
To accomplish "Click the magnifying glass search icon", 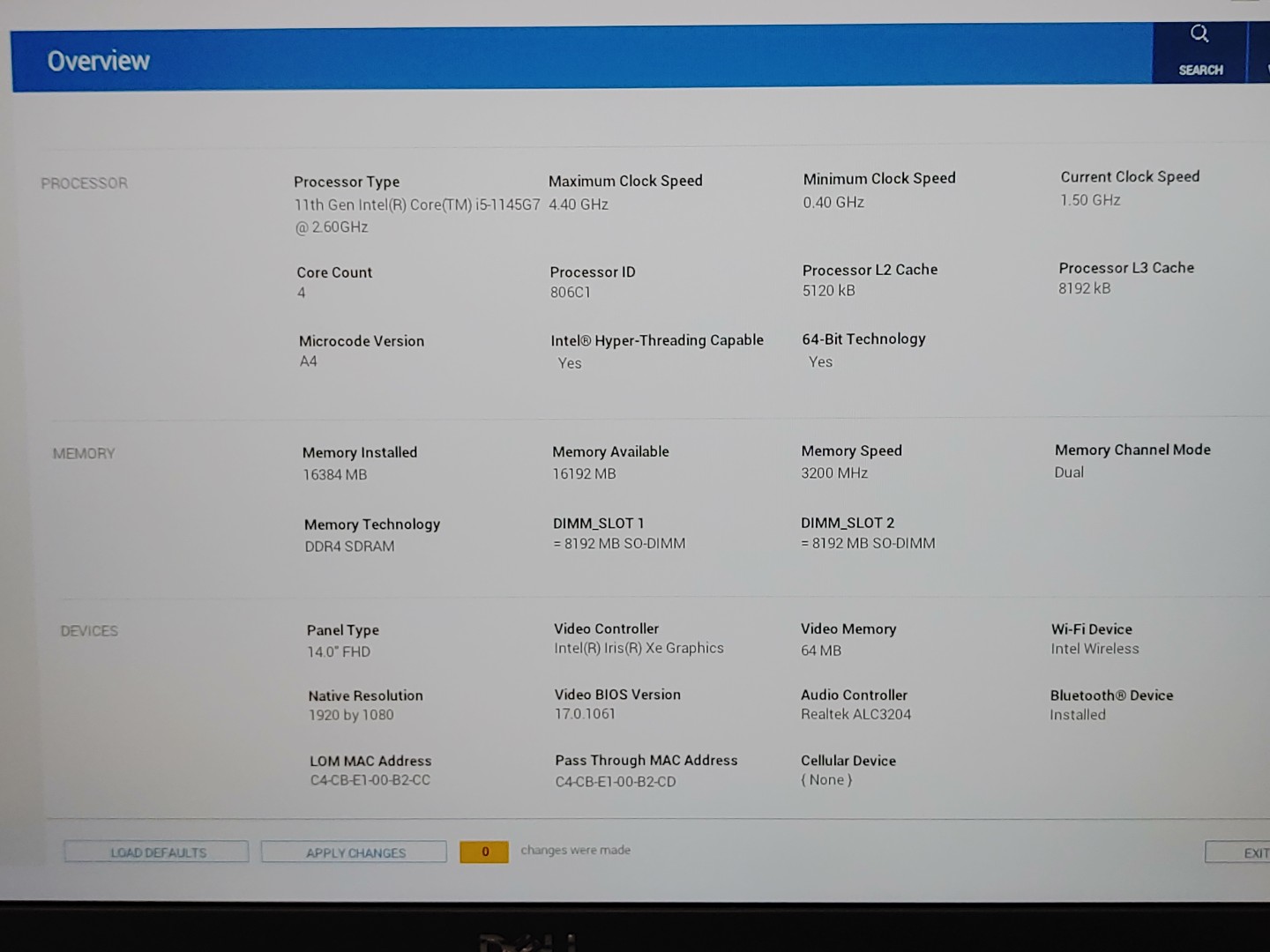I will [x=1199, y=35].
